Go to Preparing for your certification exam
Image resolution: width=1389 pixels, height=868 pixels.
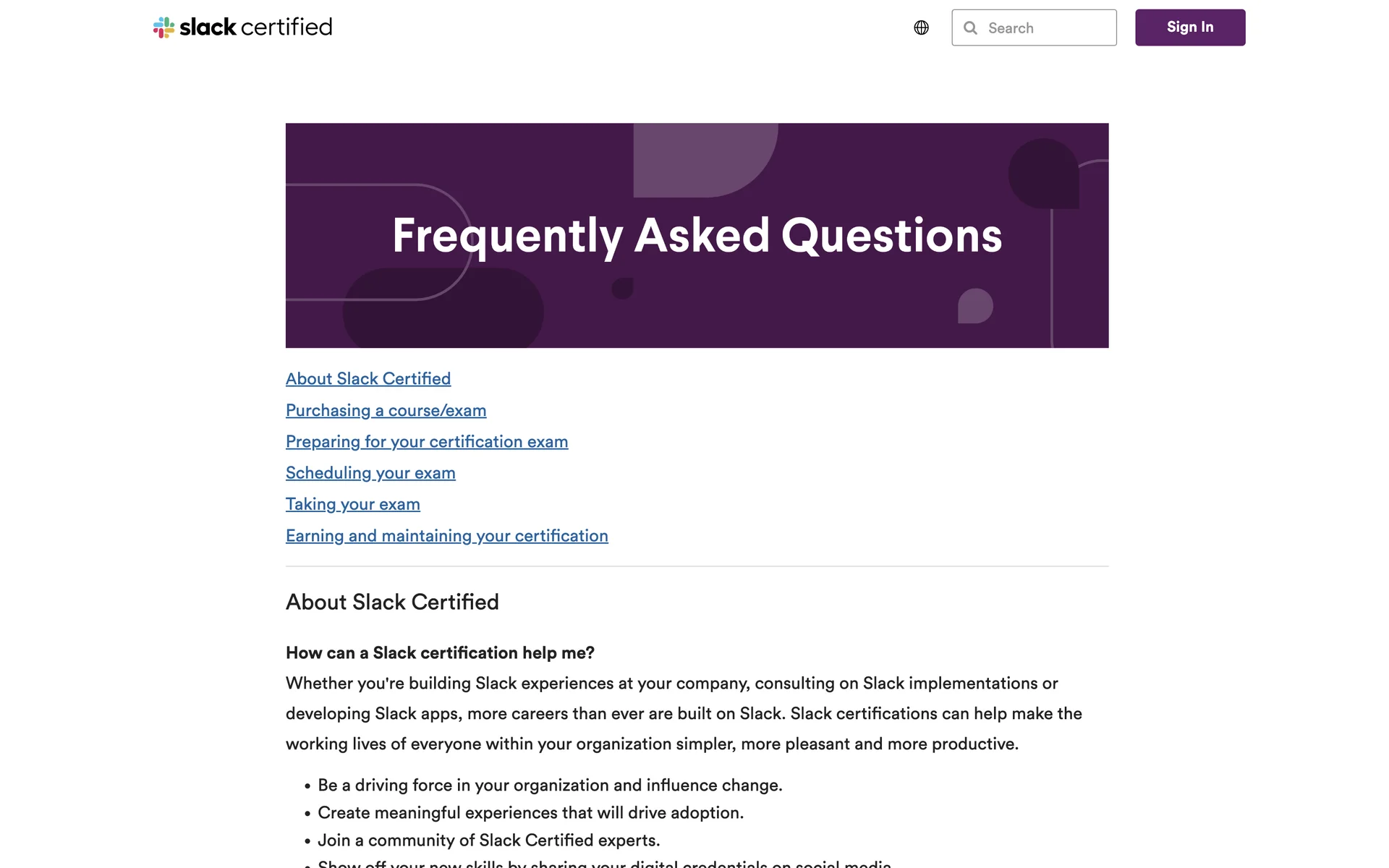(x=427, y=442)
